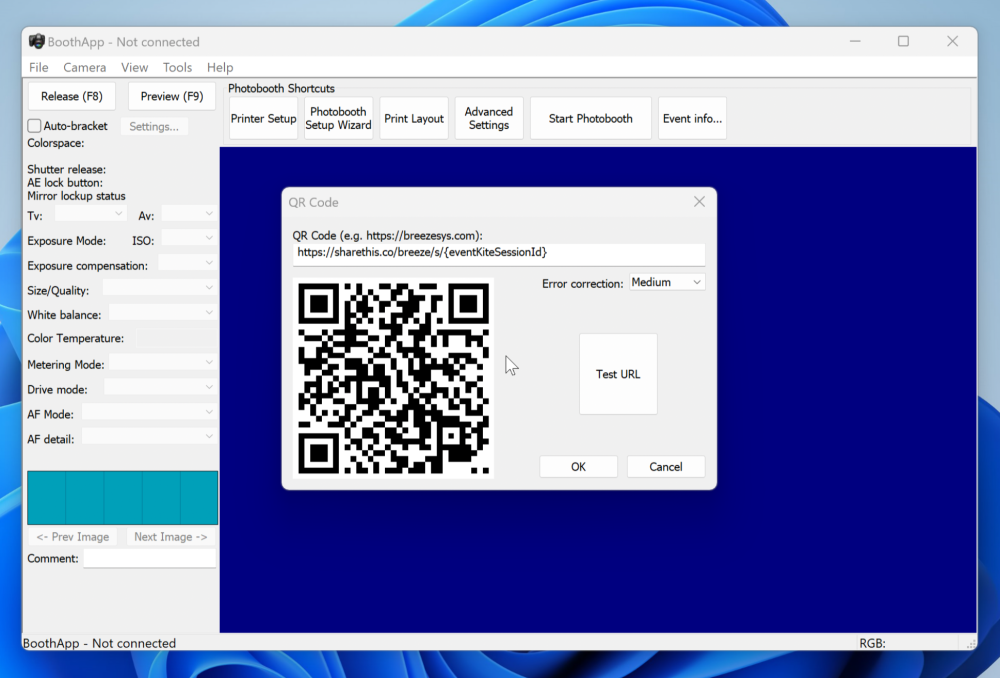Click the Test URL button

pyautogui.click(x=618, y=374)
